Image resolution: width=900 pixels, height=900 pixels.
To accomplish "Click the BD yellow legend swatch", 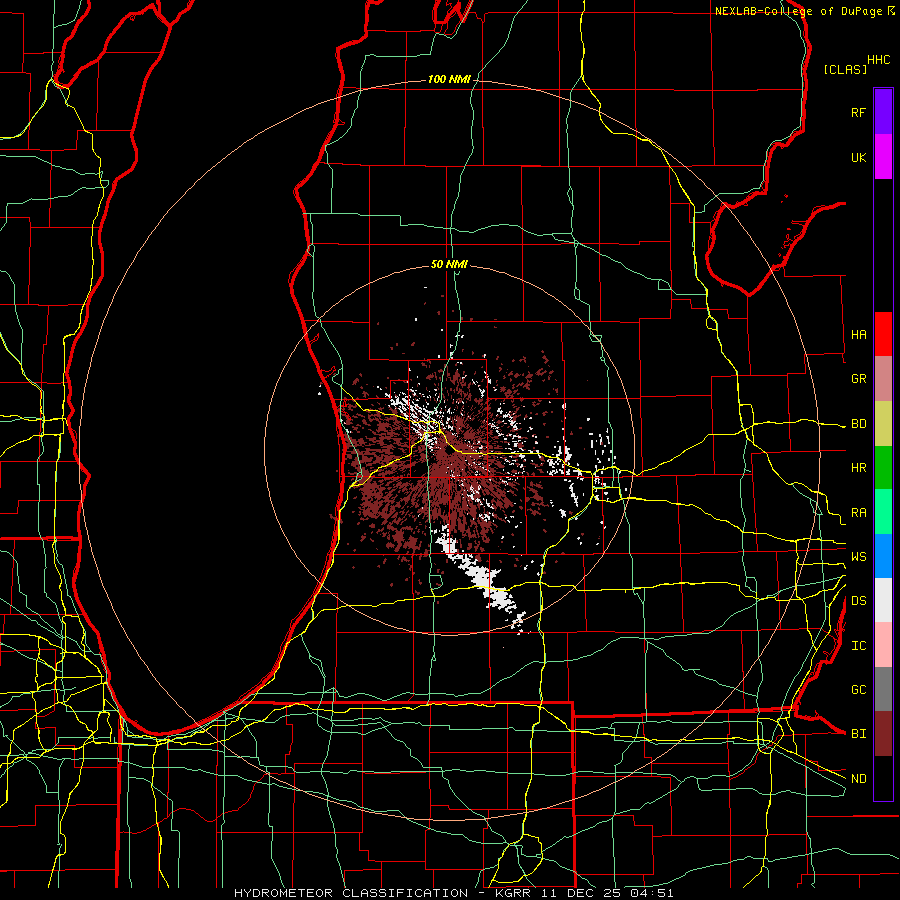I will point(883,424).
